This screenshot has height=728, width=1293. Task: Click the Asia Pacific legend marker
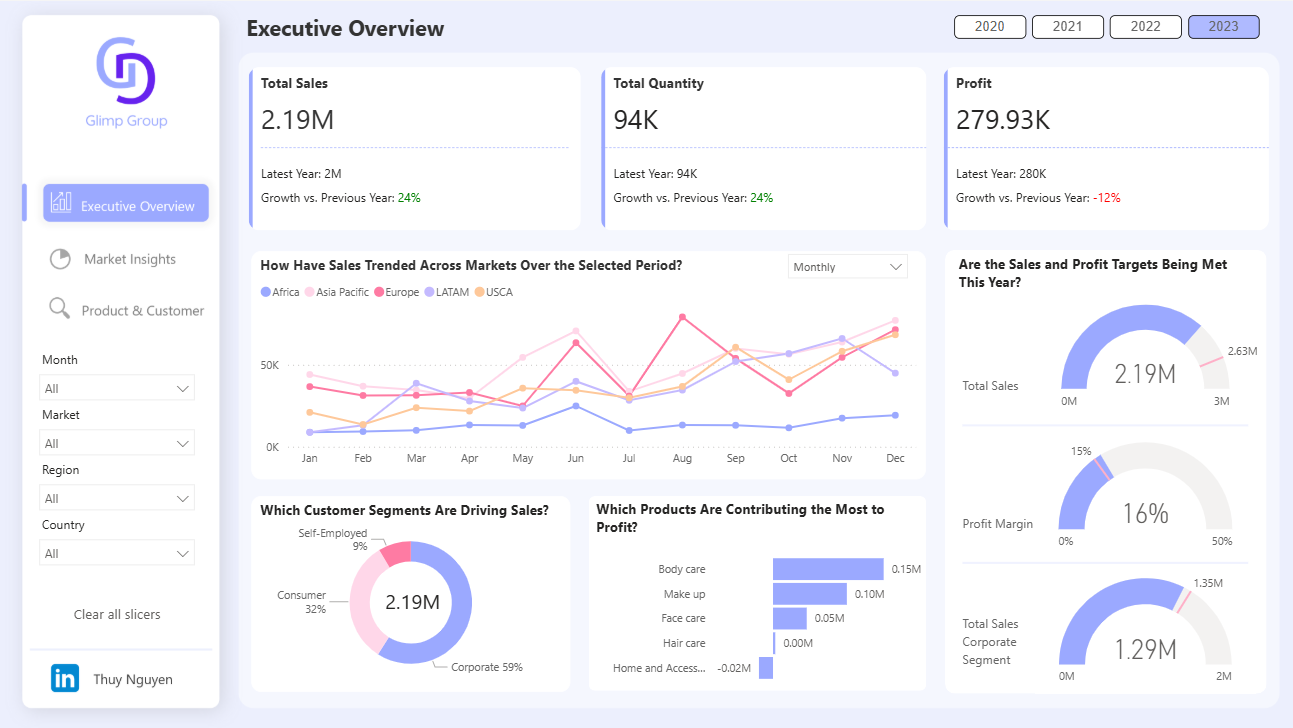(x=309, y=292)
